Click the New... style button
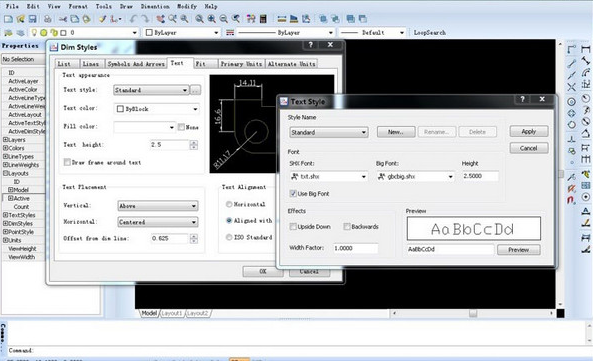 (396, 132)
